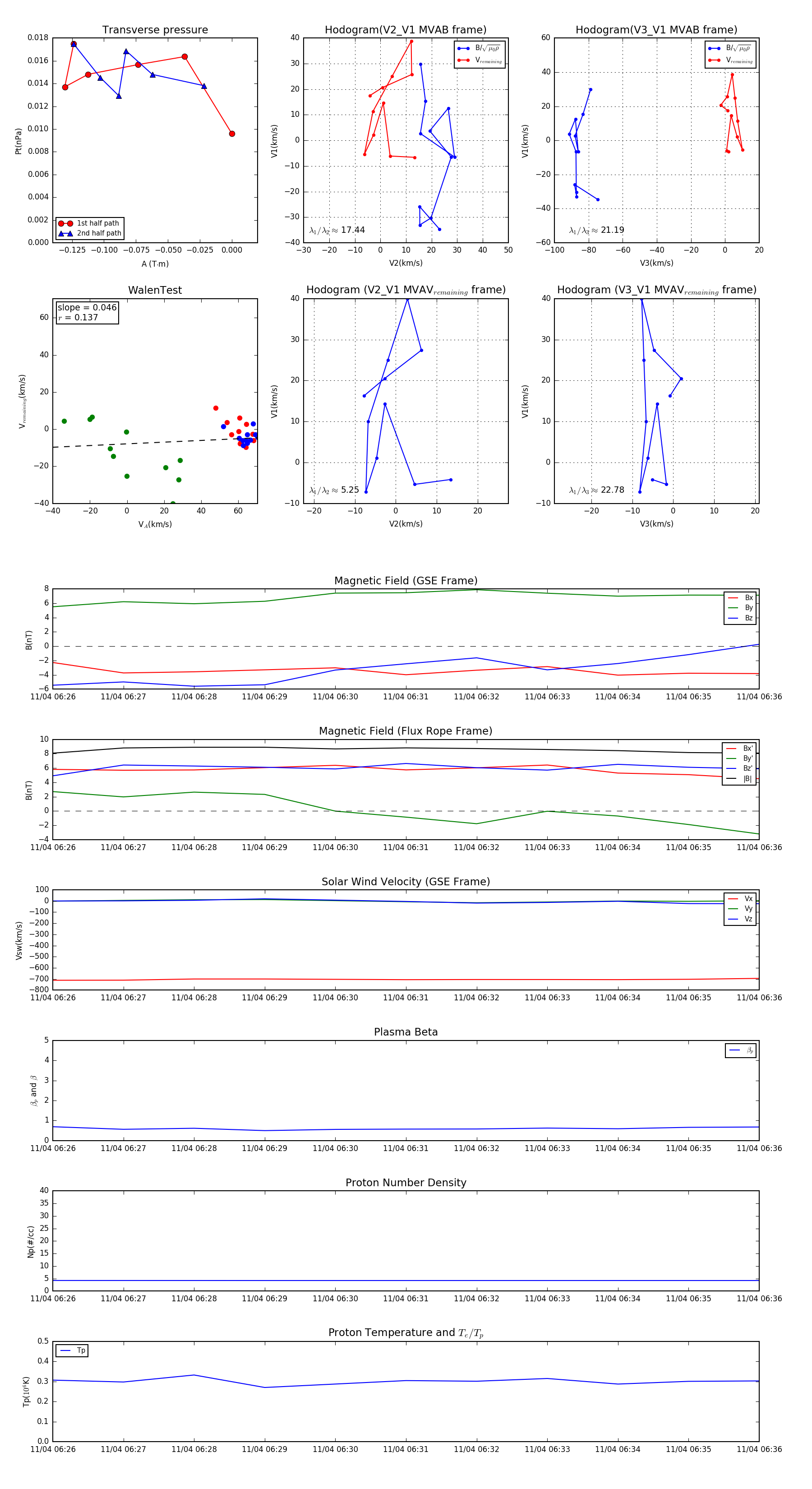Click the "Np(#/cc)" y-axis label
The image size is (812, 1489).
(x=31, y=1242)
